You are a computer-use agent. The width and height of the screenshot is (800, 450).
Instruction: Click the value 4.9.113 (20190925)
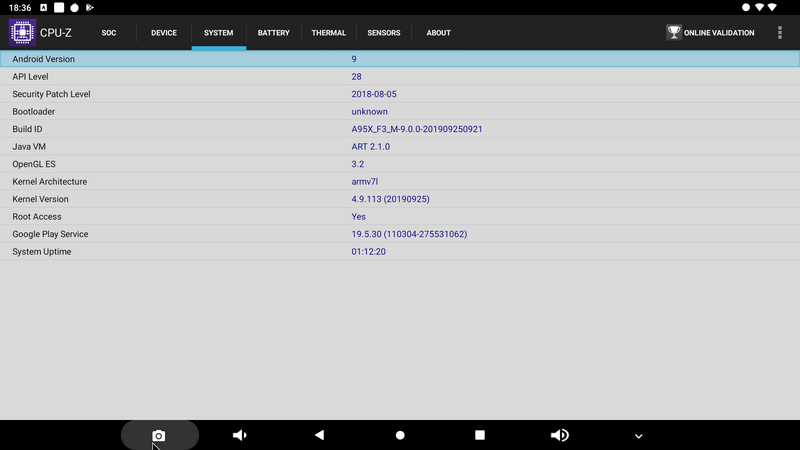click(x=390, y=199)
